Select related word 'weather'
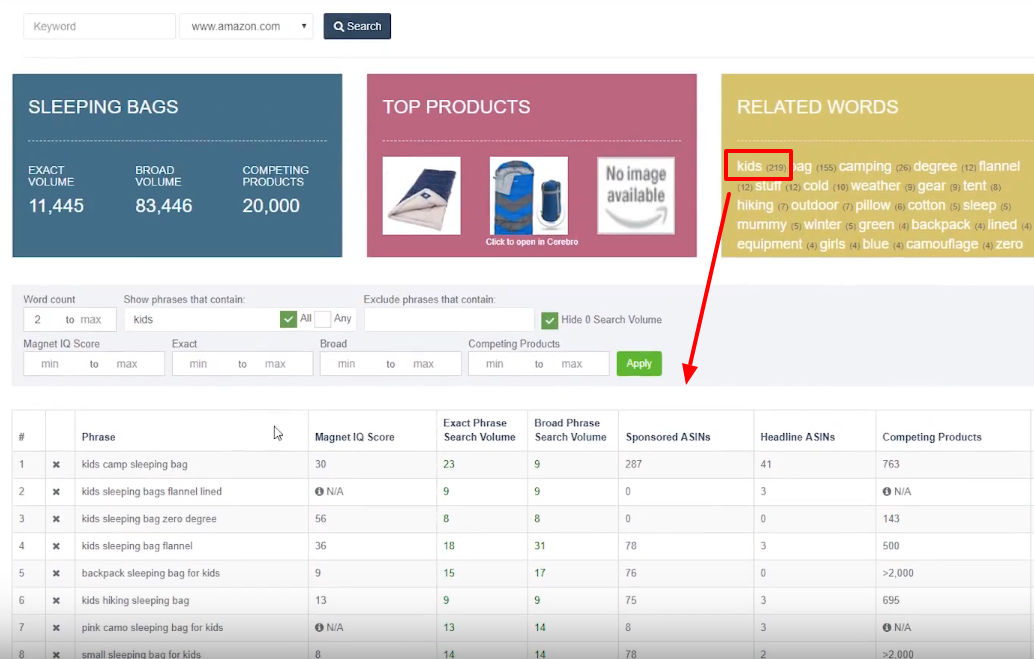Image resolution: width=1034 pixels, height=659 pixels. coord(875,186)
